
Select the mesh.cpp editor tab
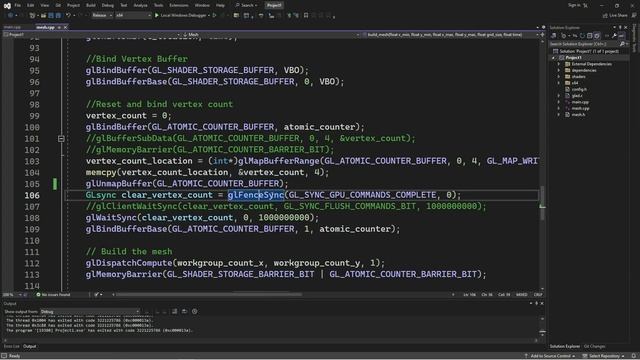45,27
